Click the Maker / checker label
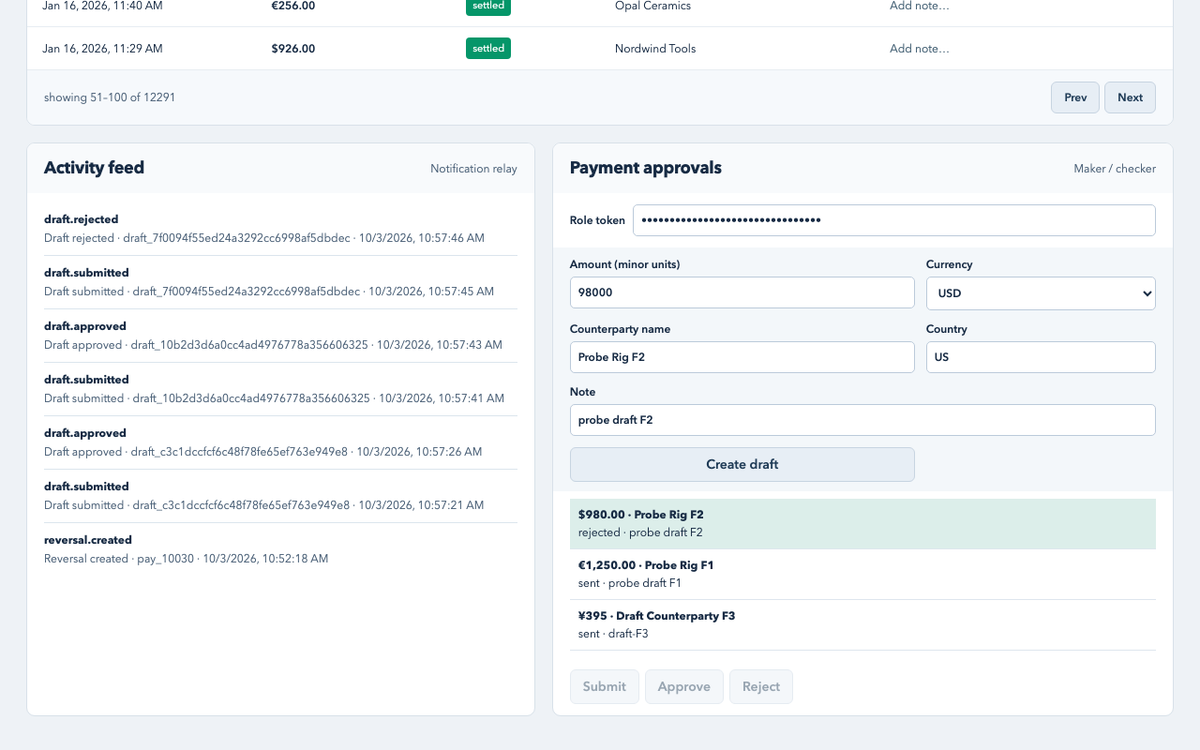The height and width of the screenshot is (750, 1200). 1115,169
